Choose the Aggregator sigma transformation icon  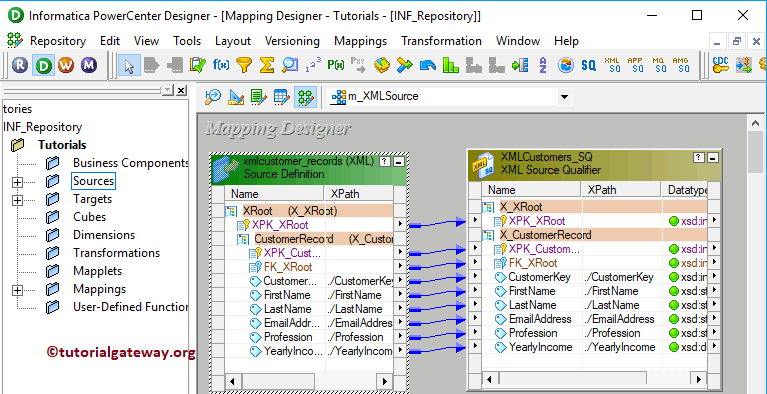267,65
